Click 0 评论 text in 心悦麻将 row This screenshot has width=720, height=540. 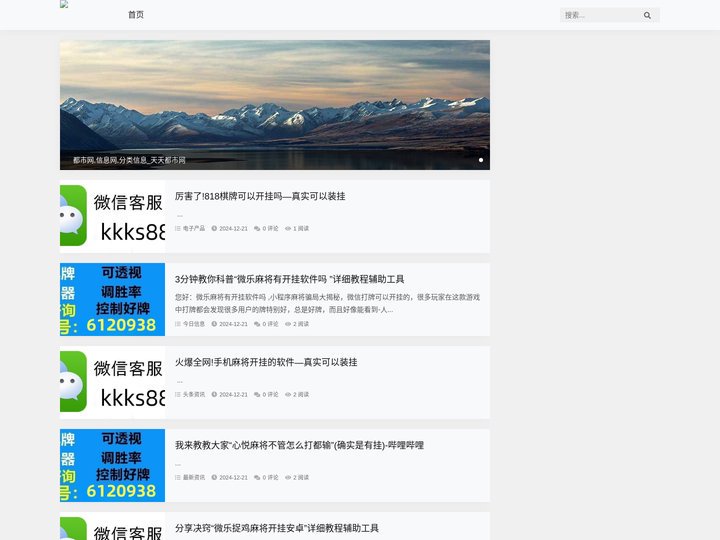tap(270, 478)
